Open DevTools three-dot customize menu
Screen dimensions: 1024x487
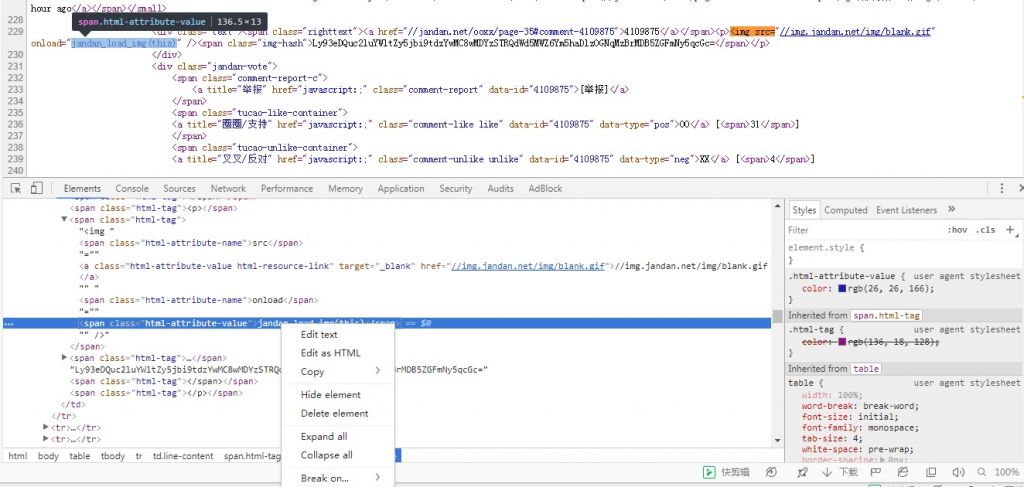click(1001, 188)
